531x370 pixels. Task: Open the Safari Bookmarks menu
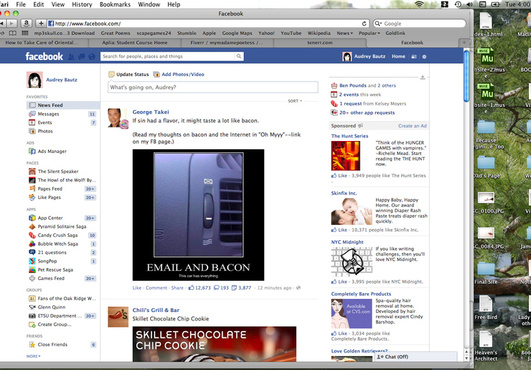(115, 4)
